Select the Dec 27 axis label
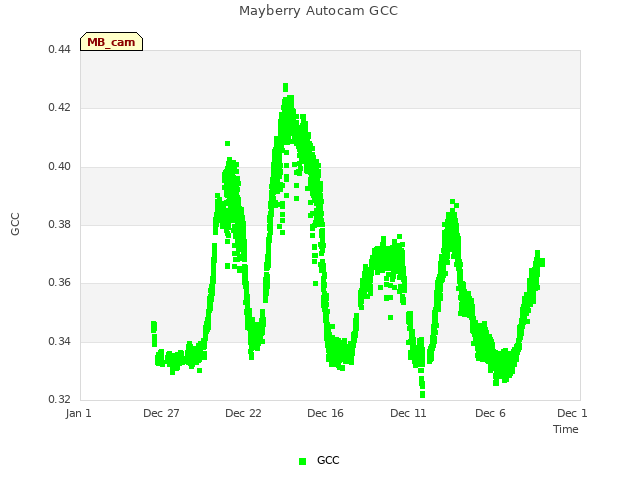 coord(161,413)
